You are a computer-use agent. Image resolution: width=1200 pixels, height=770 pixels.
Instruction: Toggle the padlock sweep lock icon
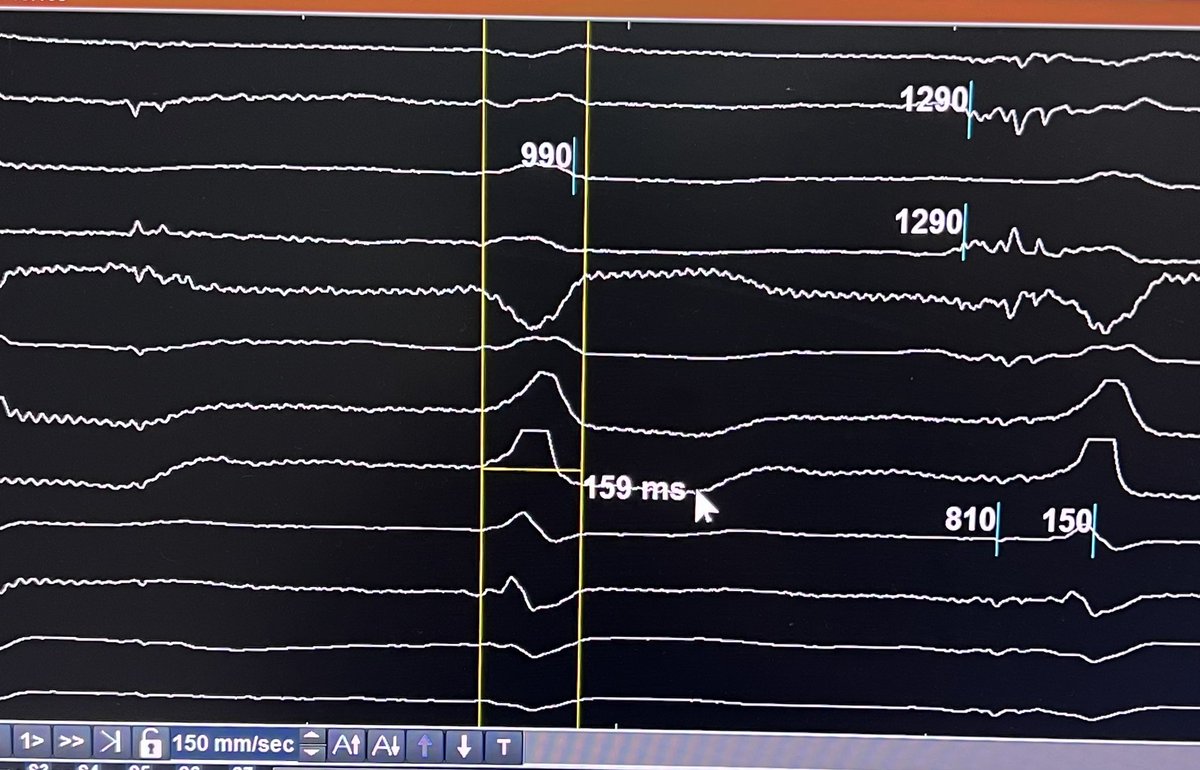click(x=151, y=743)
